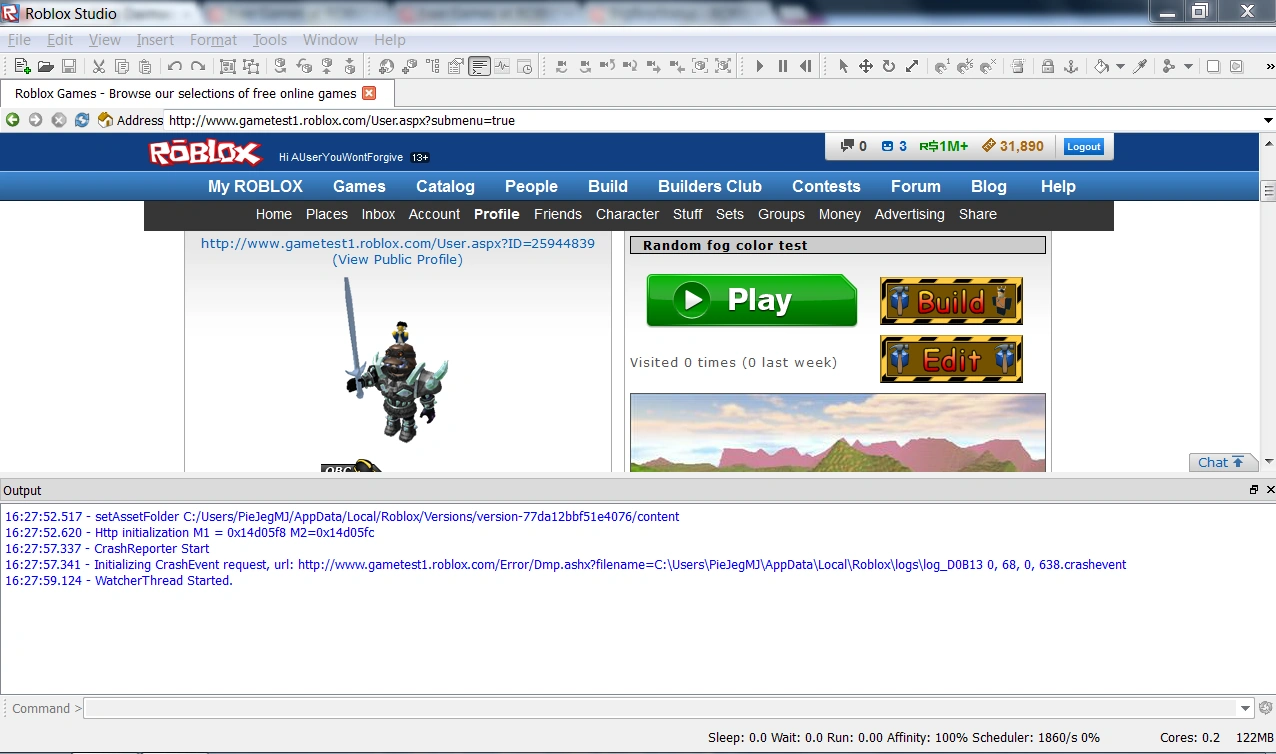Toggle the Output panel toolbar button
The width and height of the screenshot is (1276, 754).
[480, 66]
